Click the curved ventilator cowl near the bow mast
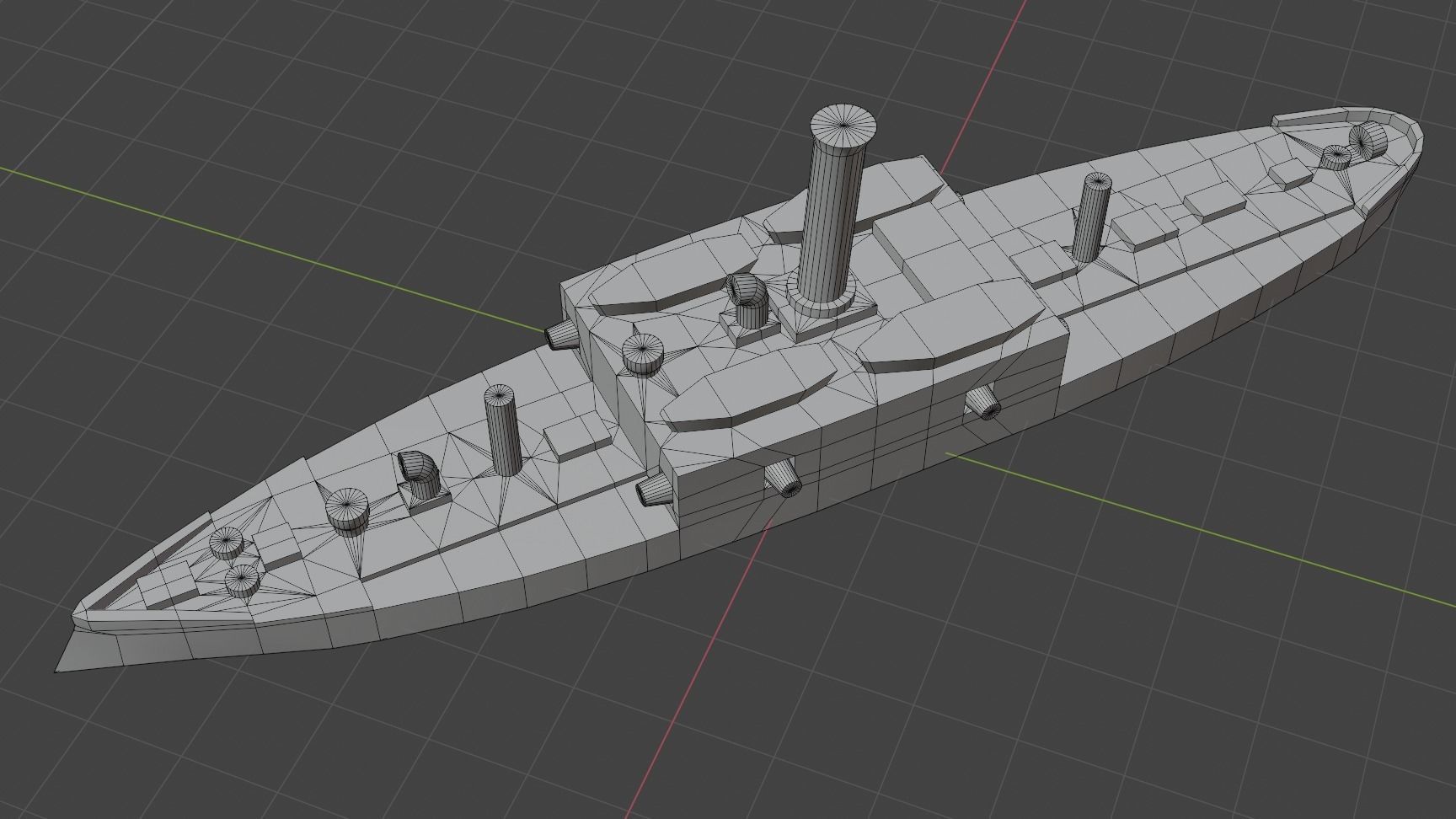The image size is (1456, 819). click(x=418, y=475)
